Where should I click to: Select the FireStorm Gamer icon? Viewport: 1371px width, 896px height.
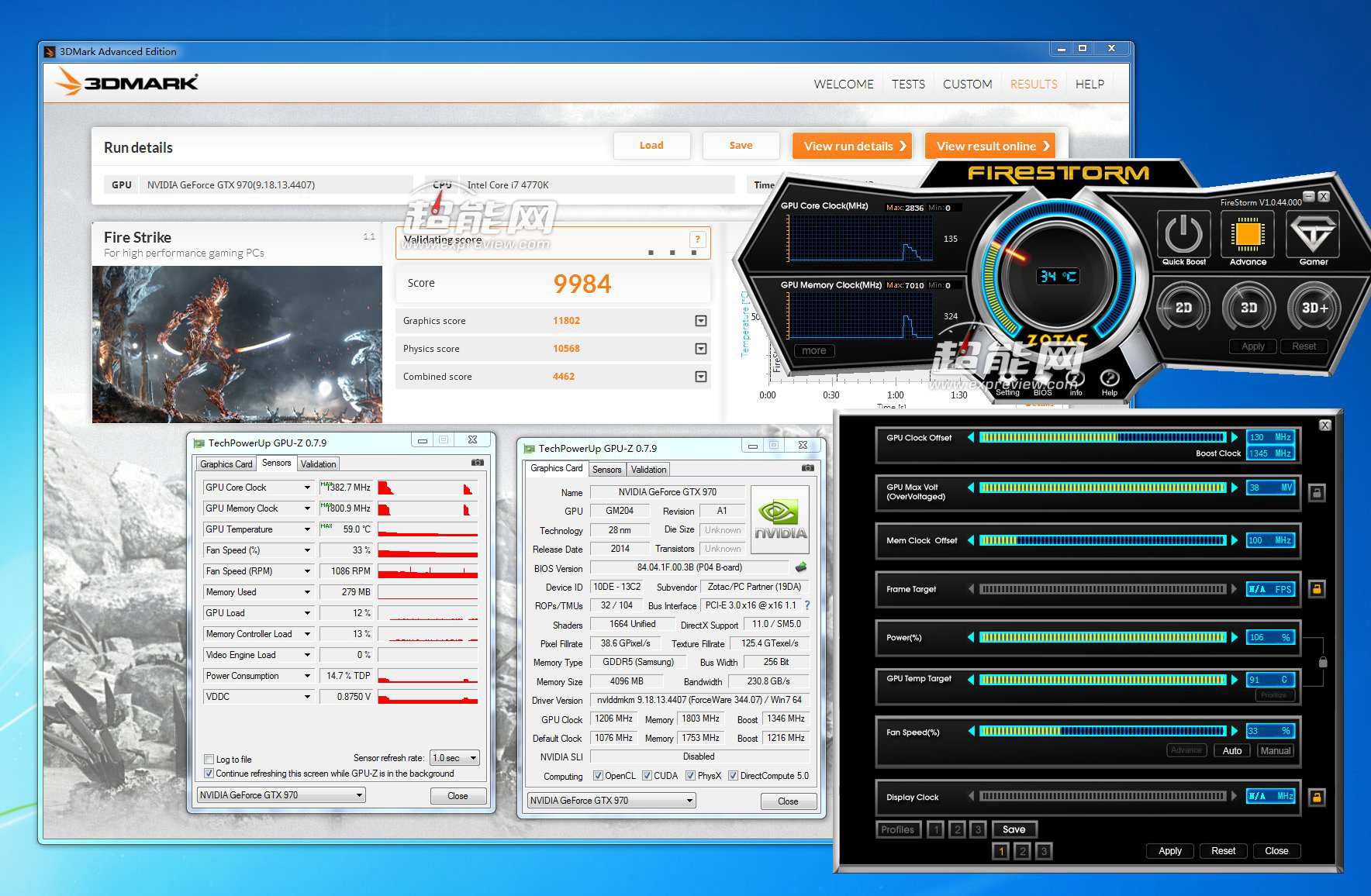(1313, 235)
